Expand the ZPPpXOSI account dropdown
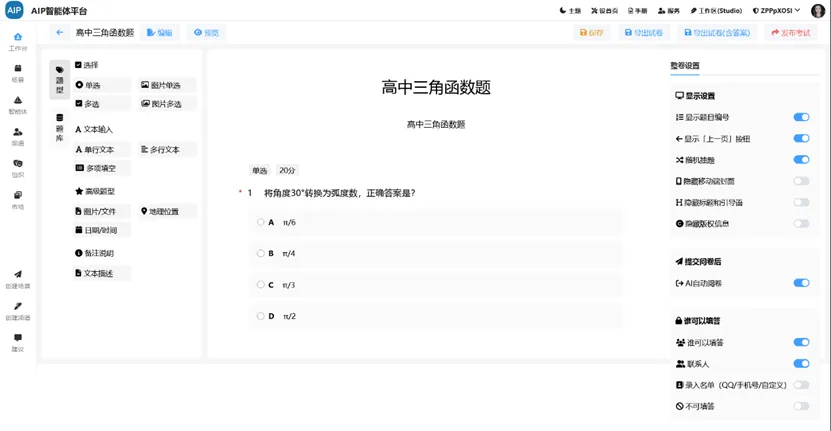The width and height of the screenshot is (831, 431). (776, 11)
